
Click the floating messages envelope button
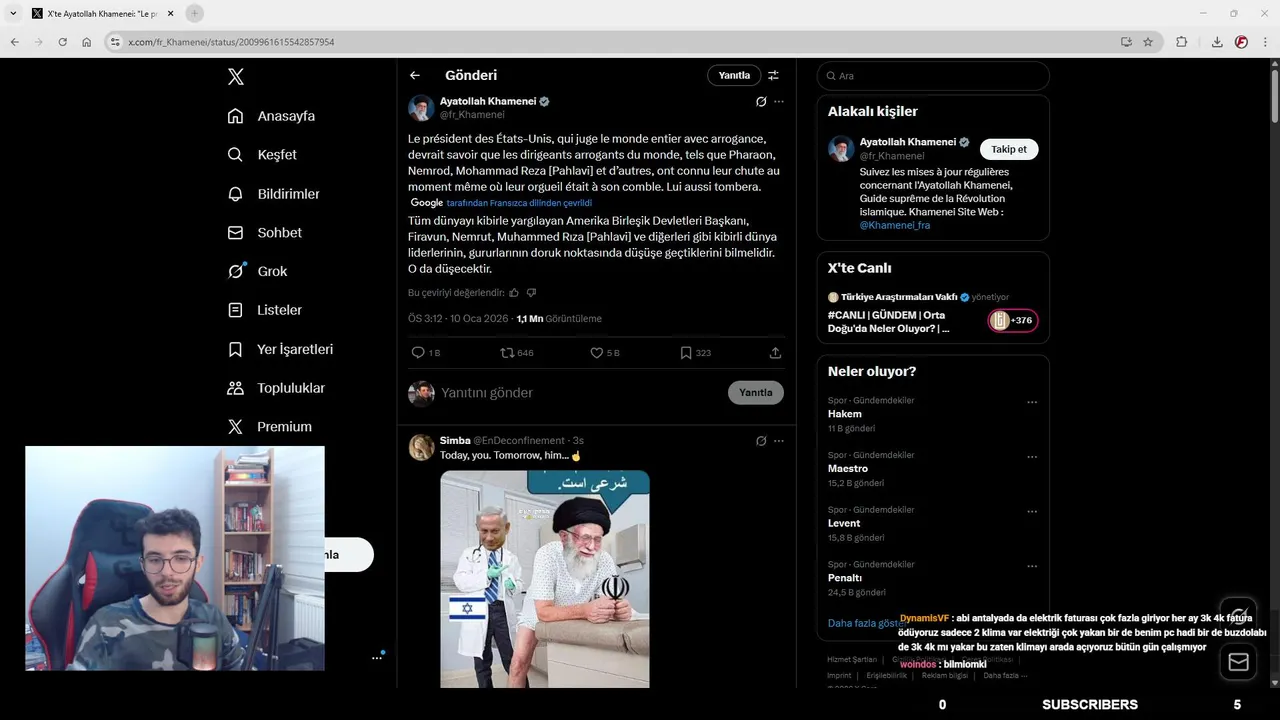(x=1238, y=662)
